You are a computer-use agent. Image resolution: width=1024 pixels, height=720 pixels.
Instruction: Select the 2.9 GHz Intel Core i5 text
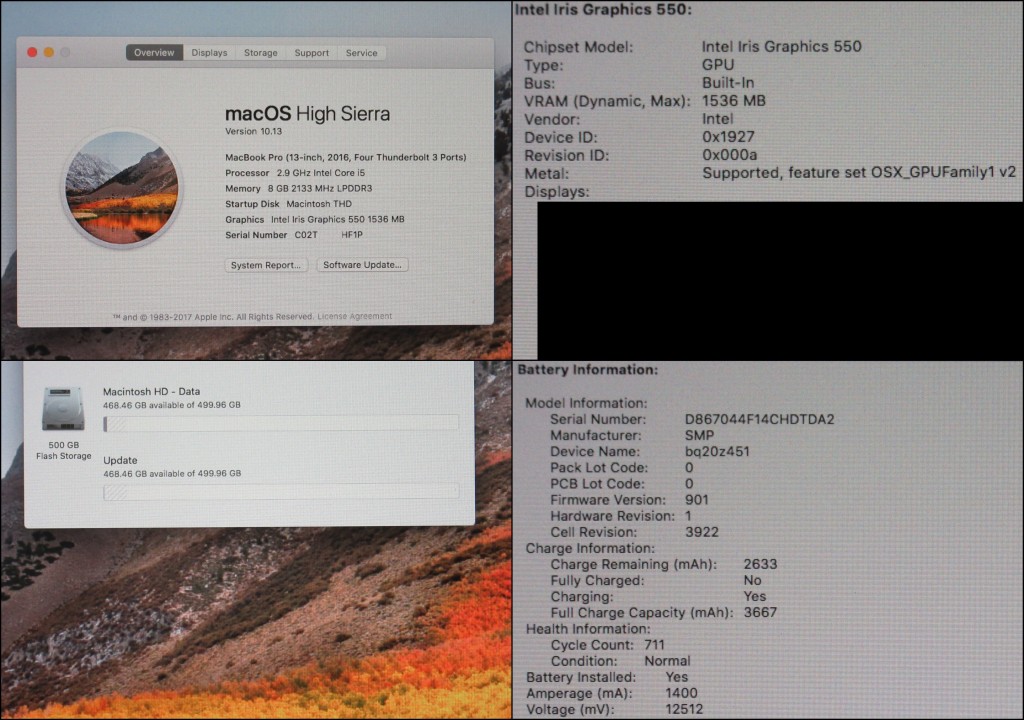[321, 173]
